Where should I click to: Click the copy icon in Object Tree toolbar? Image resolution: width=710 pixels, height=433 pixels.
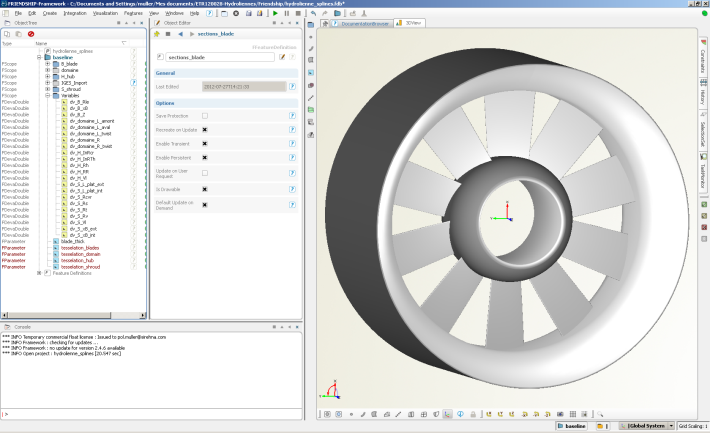click(7, 34)
